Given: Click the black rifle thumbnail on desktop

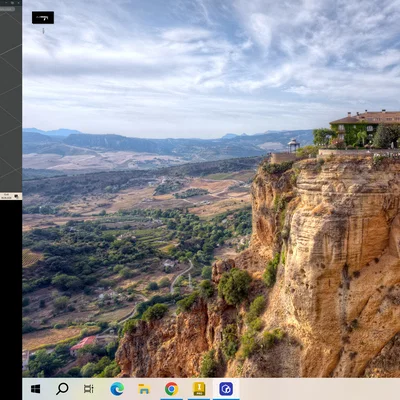Looking at the screenshot, I should click(43, 18).
